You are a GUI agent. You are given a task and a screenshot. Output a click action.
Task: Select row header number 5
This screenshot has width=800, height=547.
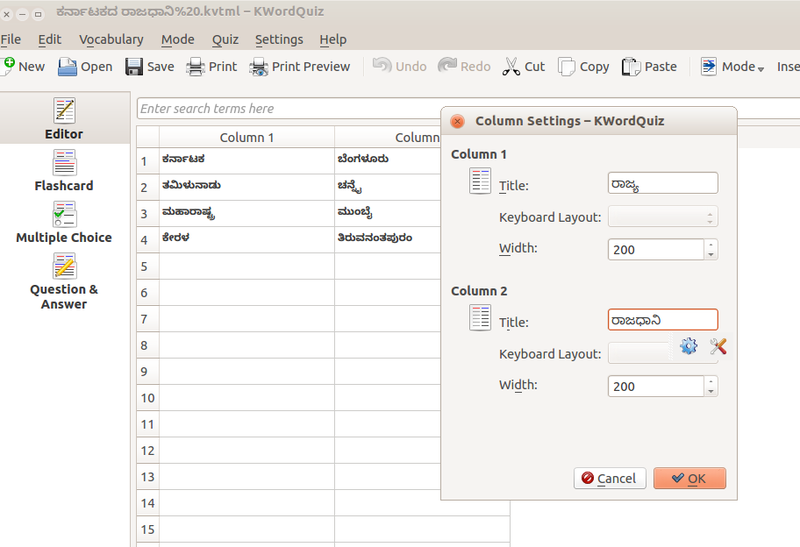pos(148,266)
